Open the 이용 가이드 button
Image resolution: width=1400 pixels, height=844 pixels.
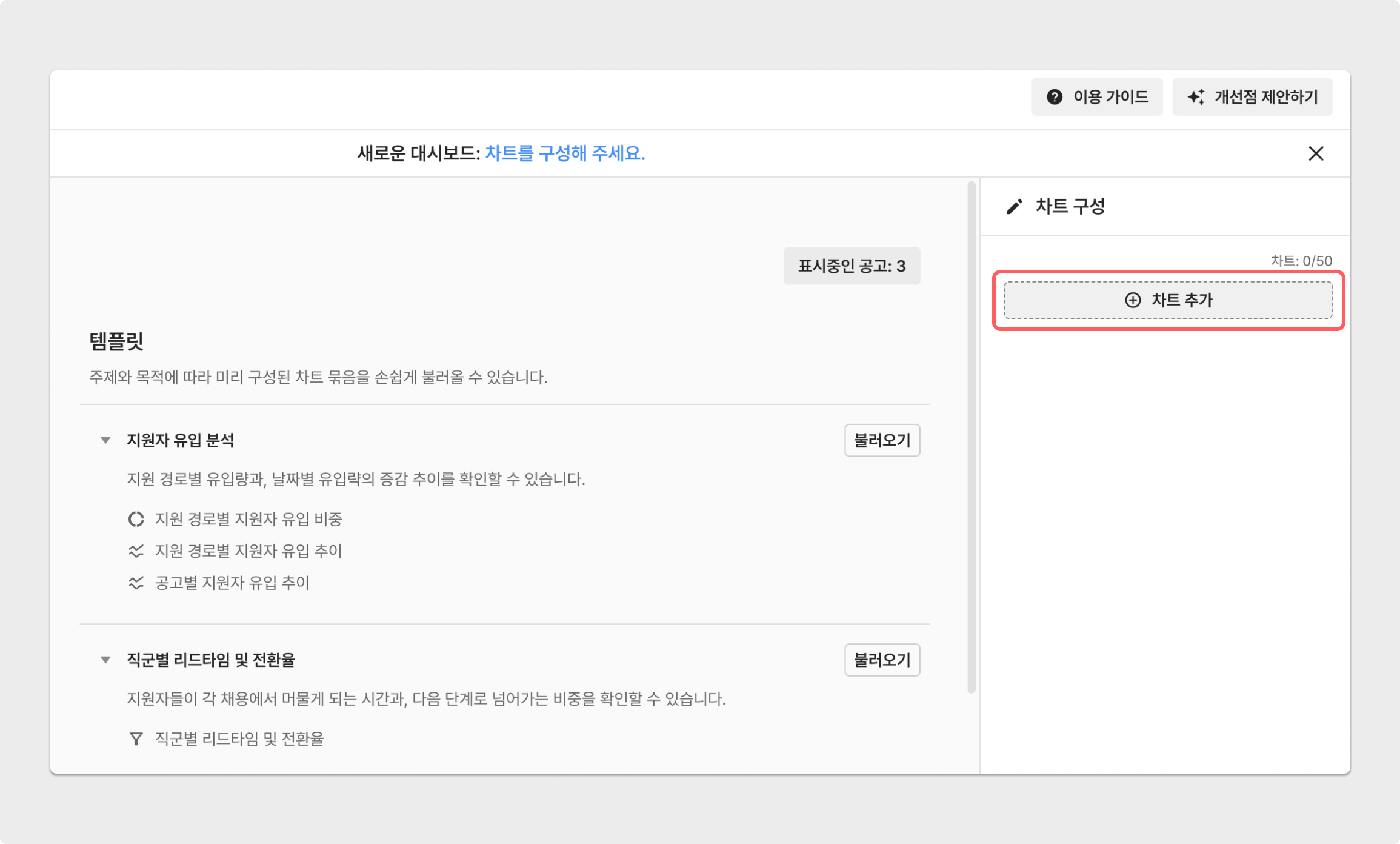pos(1097,97)
